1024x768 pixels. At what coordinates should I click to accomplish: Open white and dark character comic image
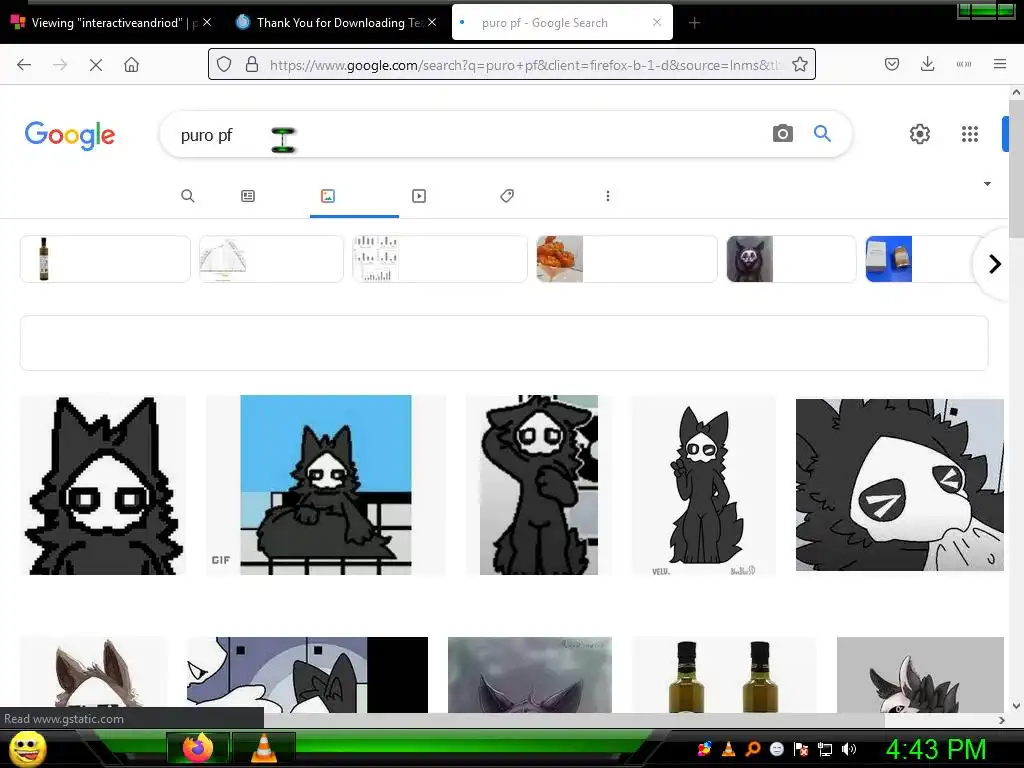[307, 675]
